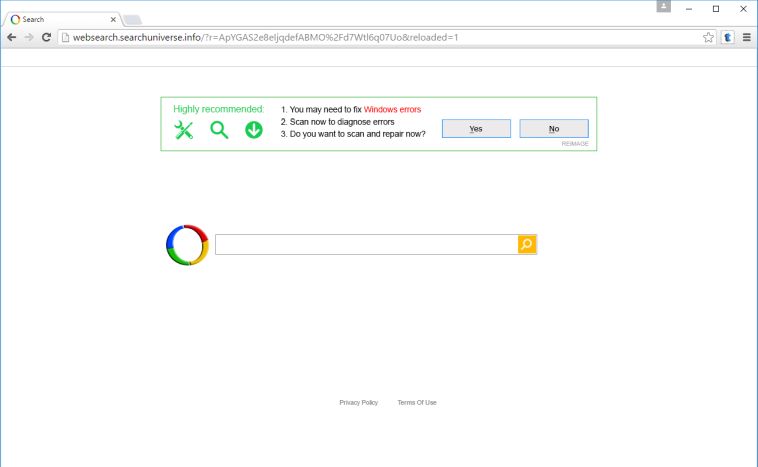
Task: Open the blue extension icon in toolbar
Action: (x=728, y=37)
